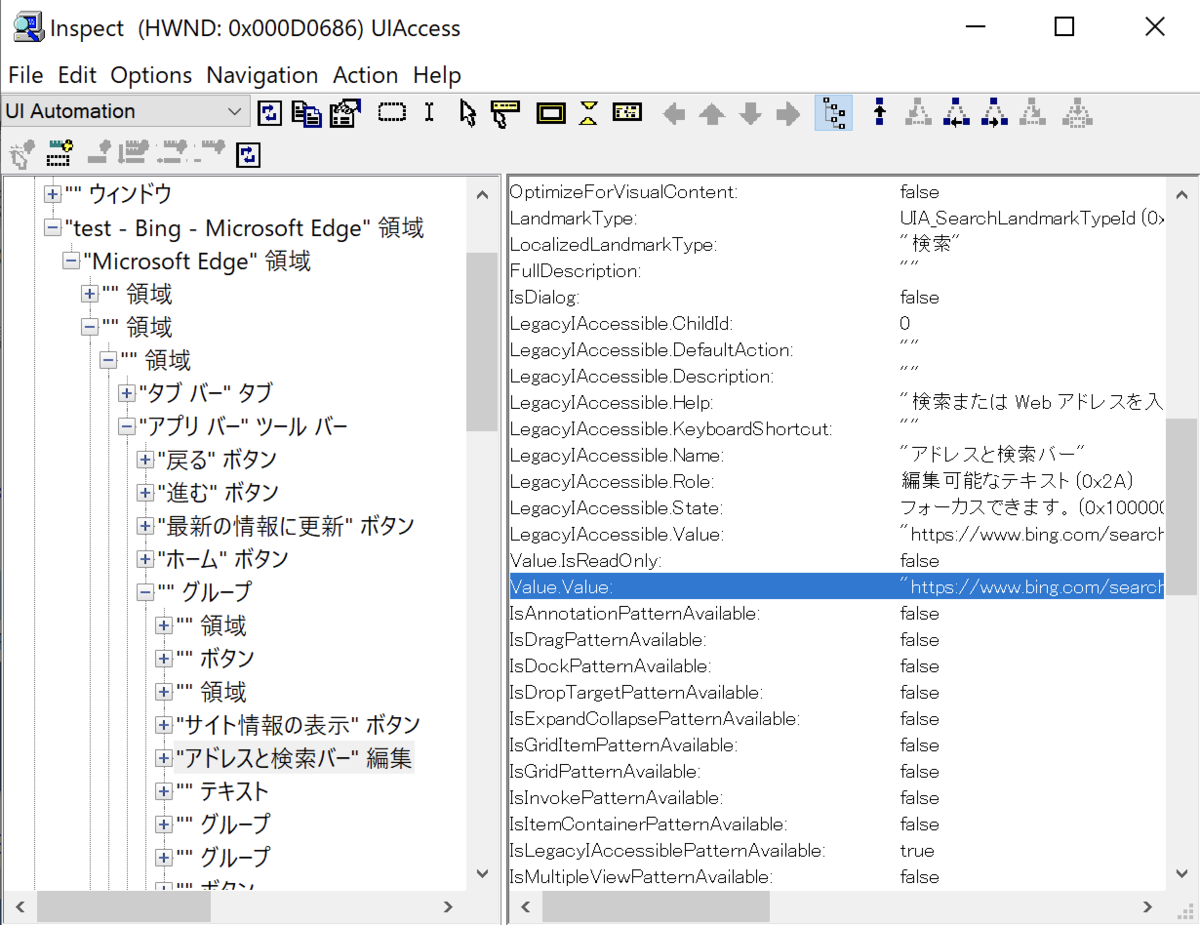Click the LegacyIAccessible.State property row
1200x925 pixels.
coord(836,508)
